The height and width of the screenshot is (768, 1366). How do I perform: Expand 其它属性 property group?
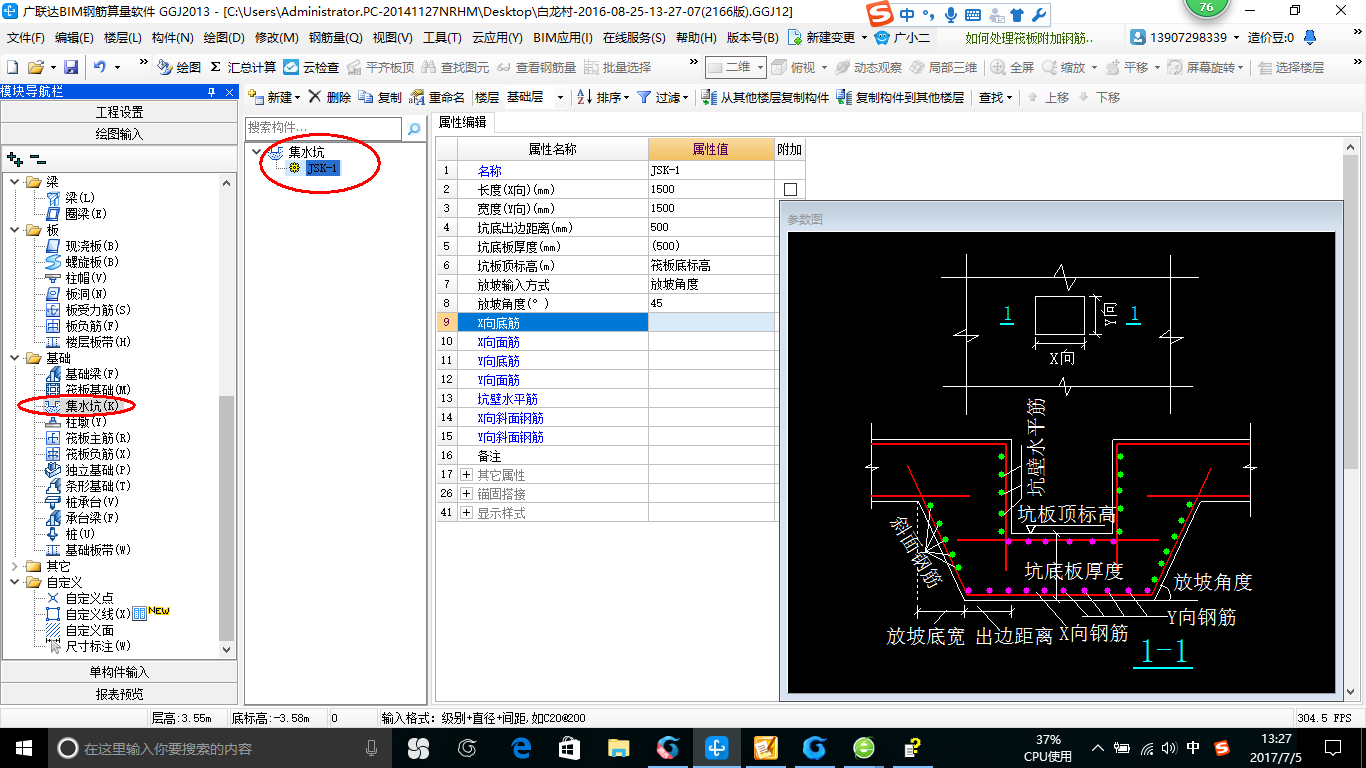[x=466, y=475]
